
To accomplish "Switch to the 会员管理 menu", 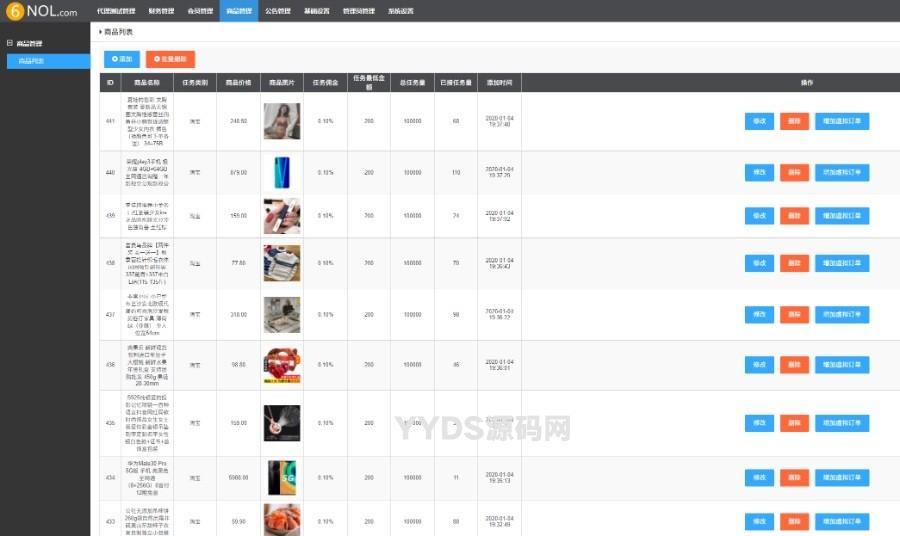I will [x=200, y=11].
